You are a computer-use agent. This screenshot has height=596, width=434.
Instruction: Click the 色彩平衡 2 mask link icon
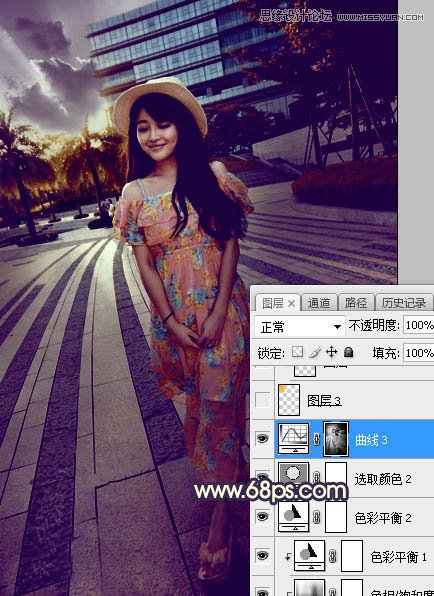316,517
